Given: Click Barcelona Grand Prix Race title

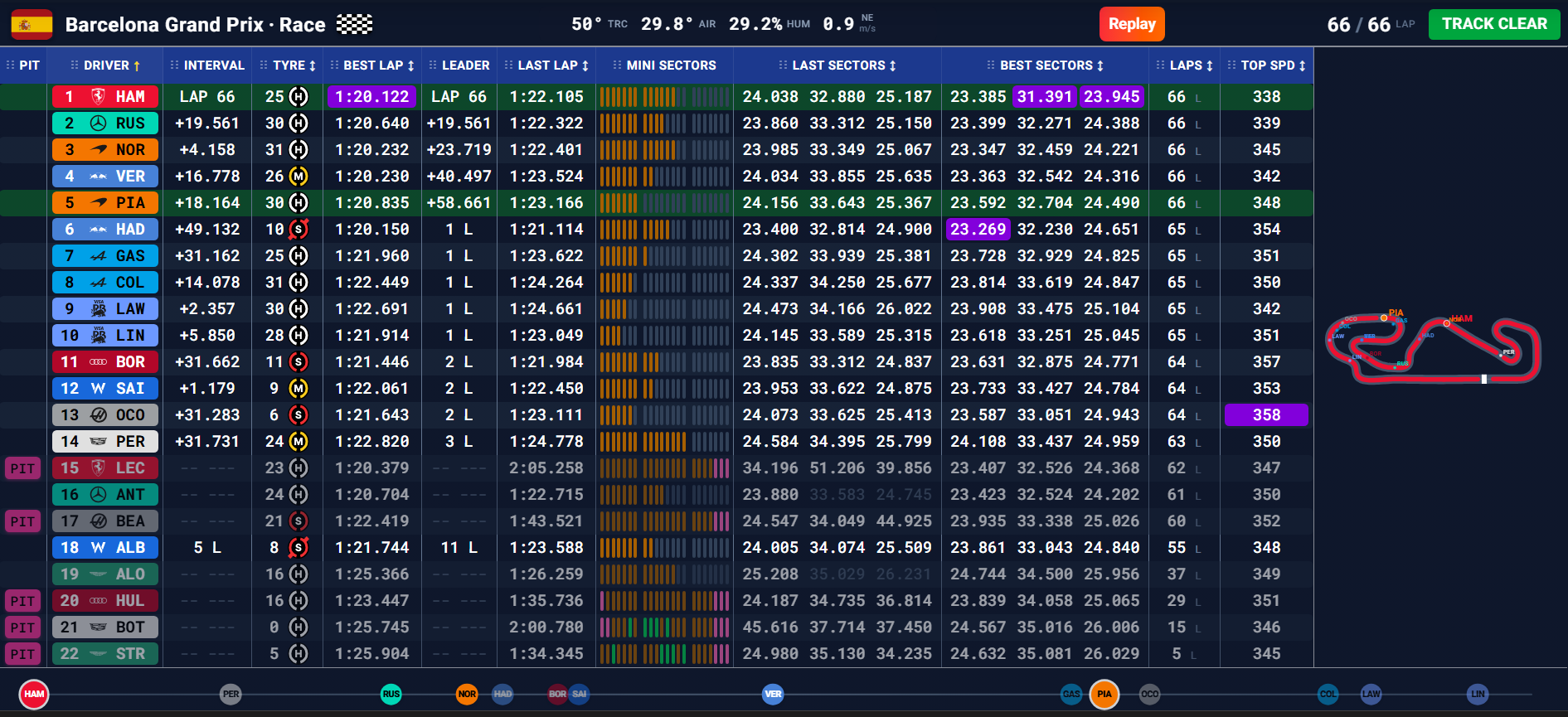Looking at the screenshot, I should pos(195,25).
